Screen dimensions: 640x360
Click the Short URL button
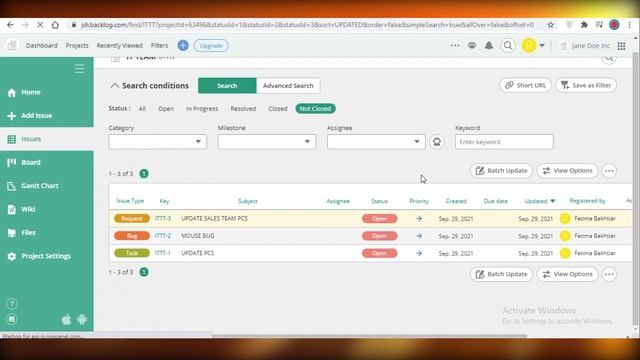coord(525,85)
